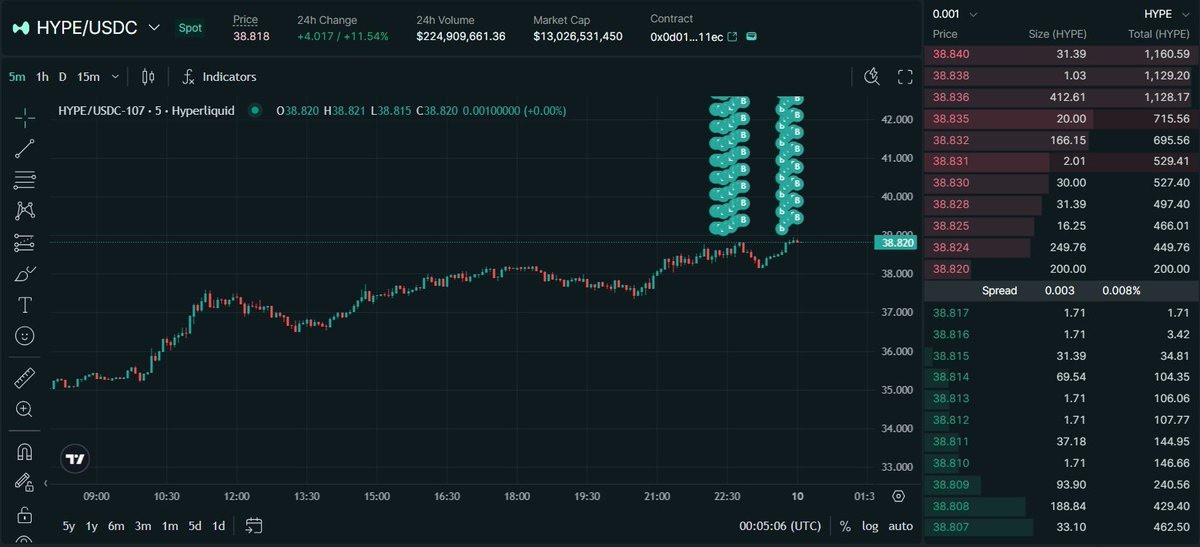
Task: Click ask price 38.836 row
Action: click(x=1061, y=97)
